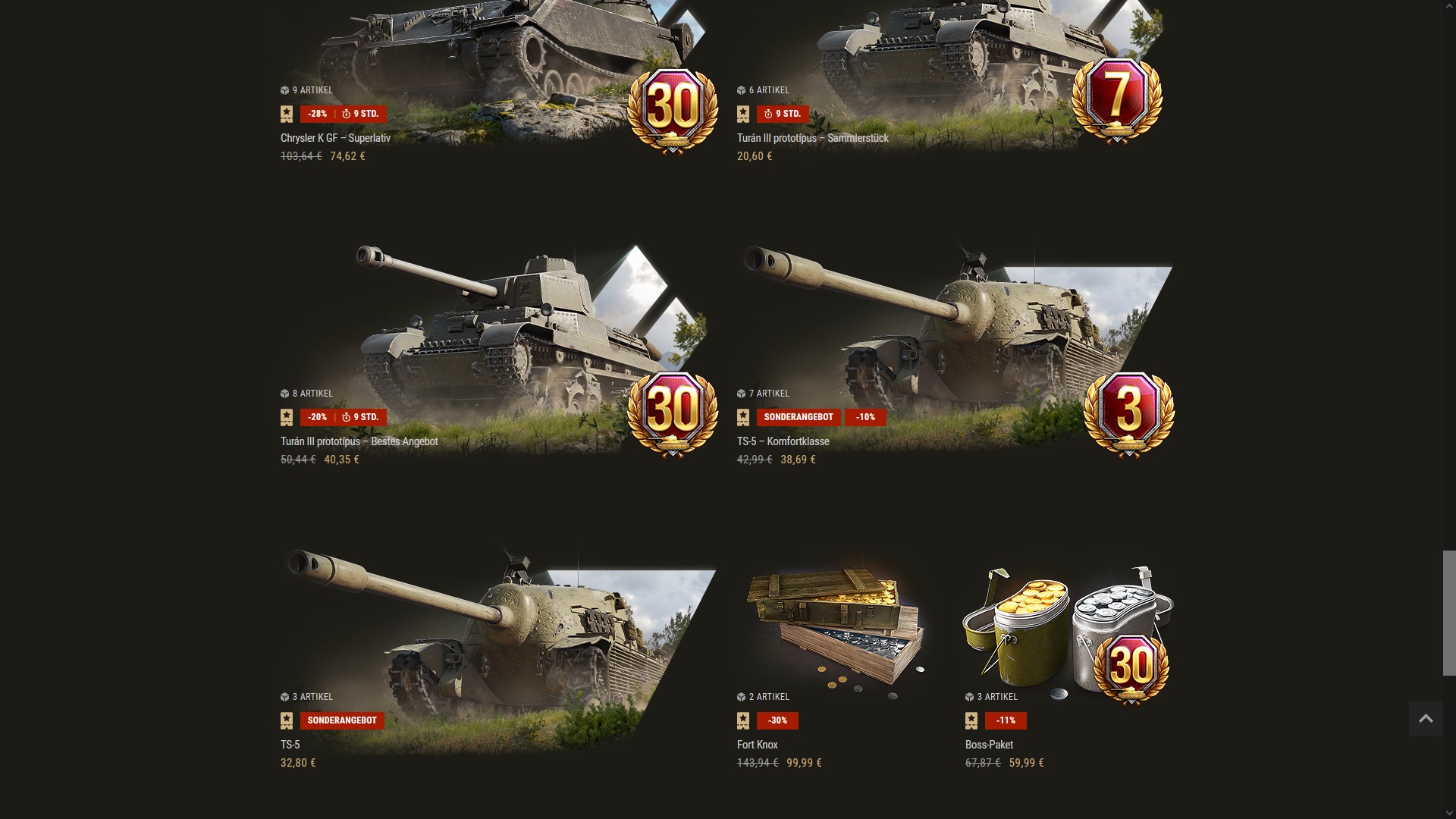Image resolution: width=1456 pixels, height=819 pixels.
Task: Click the 7-day premium badge on Turán III Sammlerstück
Action: point(1116,100)
